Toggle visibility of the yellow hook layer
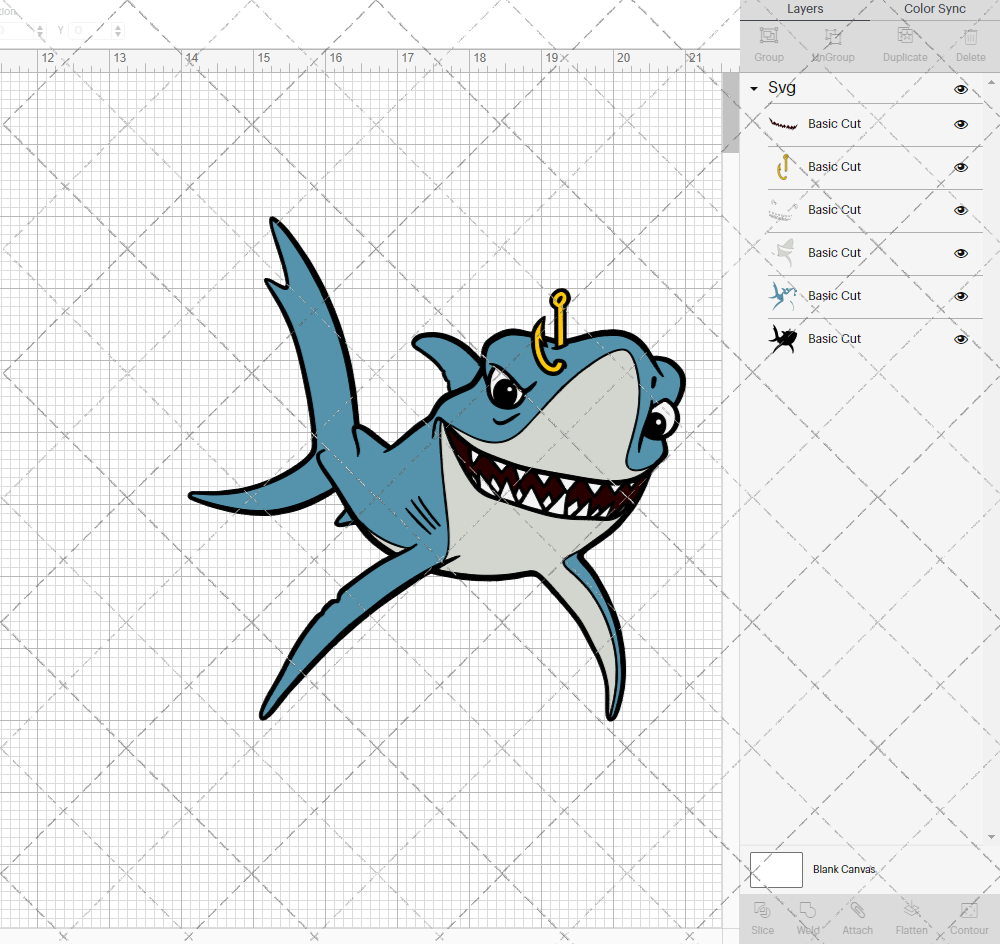This screenshot has width=1000, height=944. coord(960,167)
